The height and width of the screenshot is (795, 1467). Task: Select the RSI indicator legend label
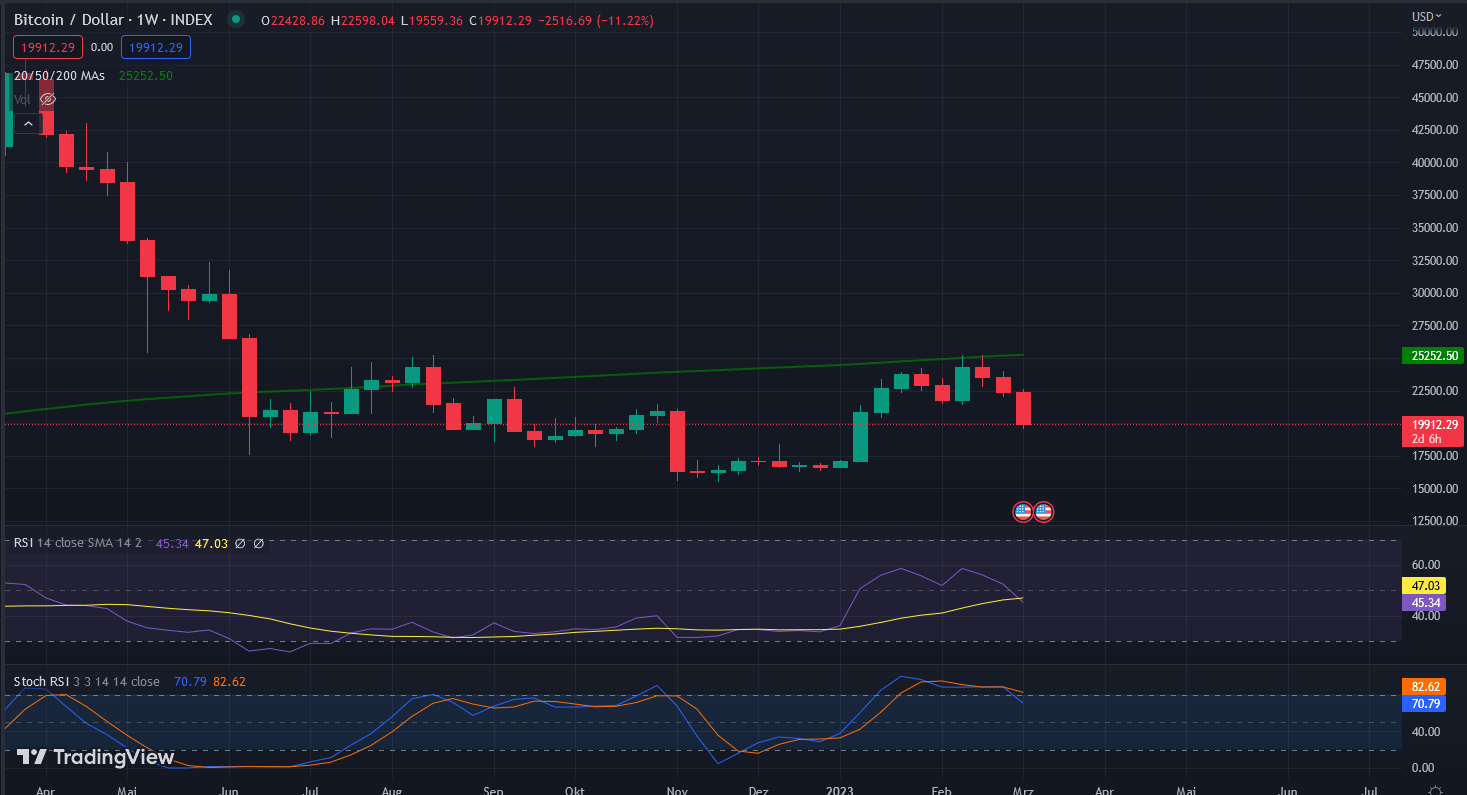click(x=23, y=543)
